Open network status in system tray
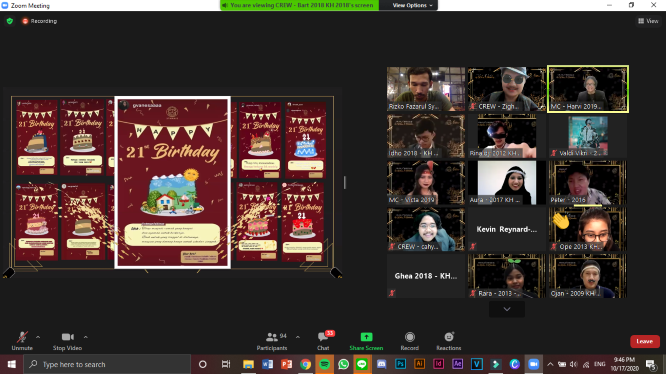666x374 pixels. tap(586, 364)
